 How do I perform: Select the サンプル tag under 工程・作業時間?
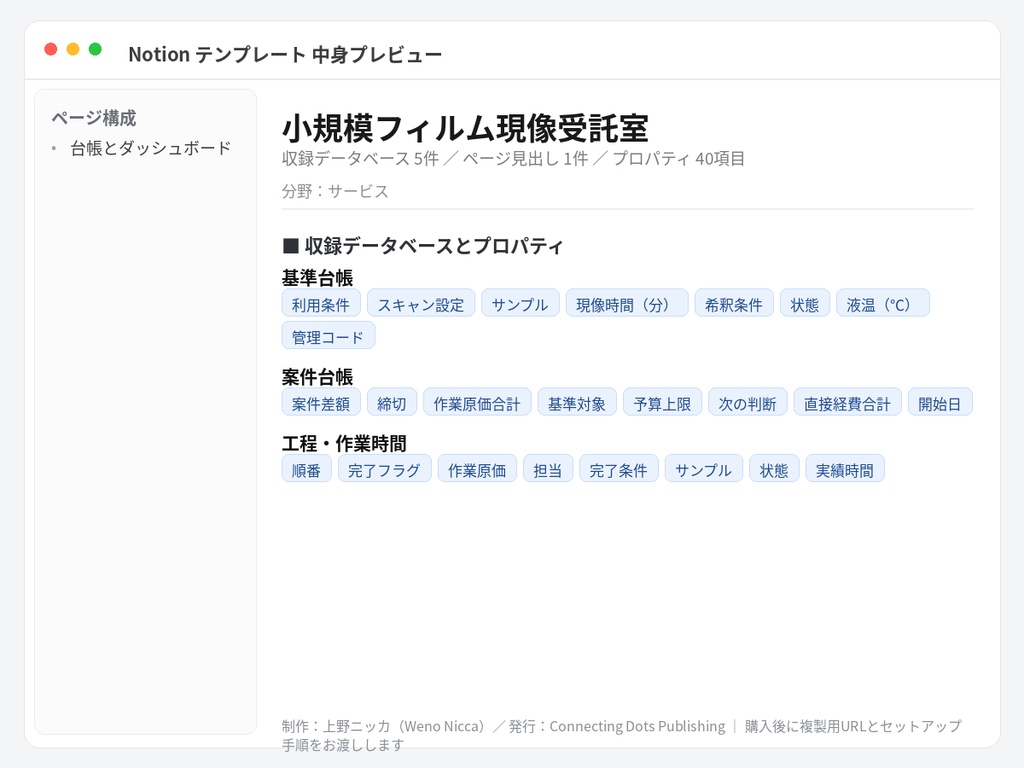(x=703, y=469)
